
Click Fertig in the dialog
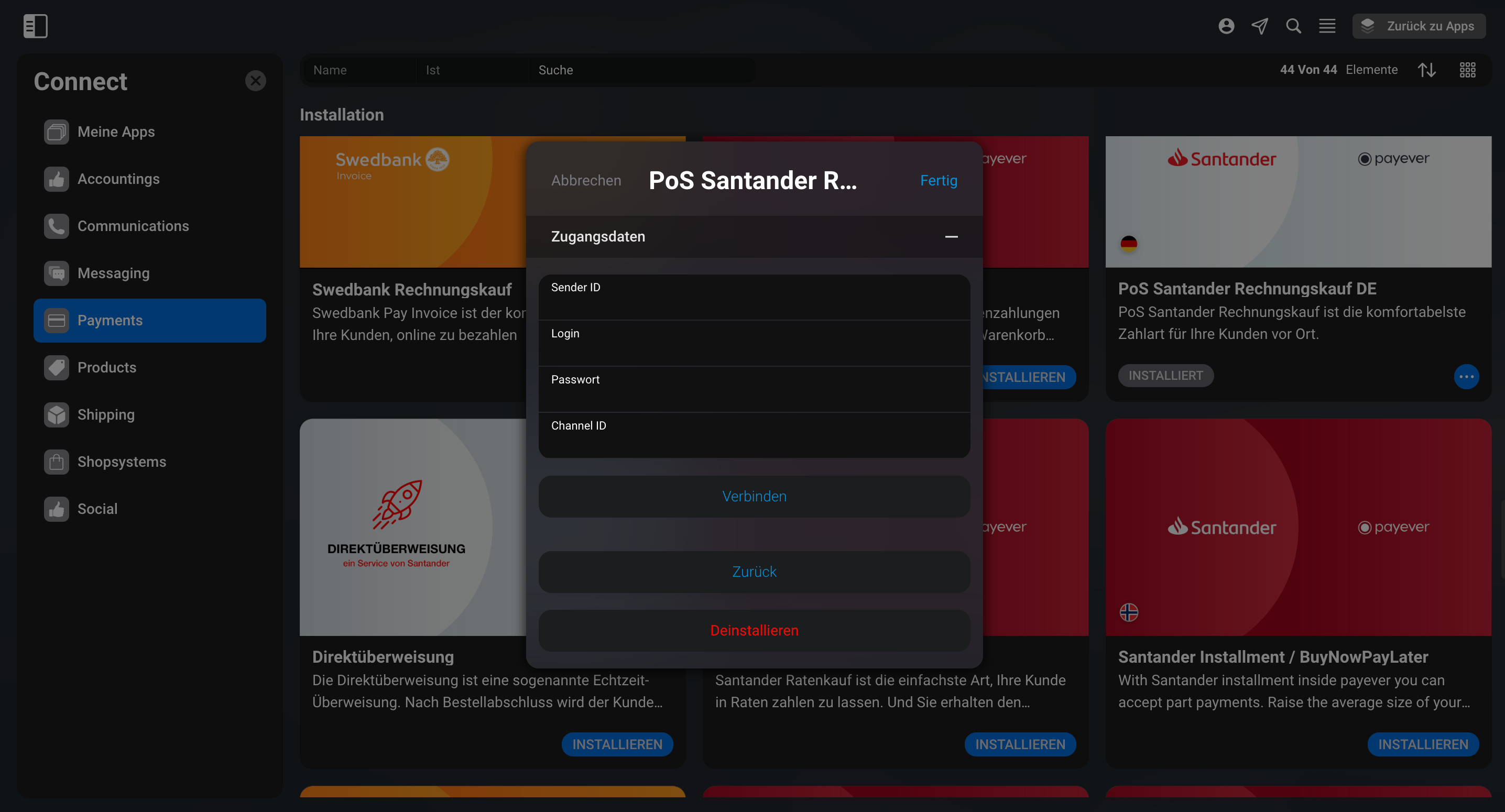939,181
